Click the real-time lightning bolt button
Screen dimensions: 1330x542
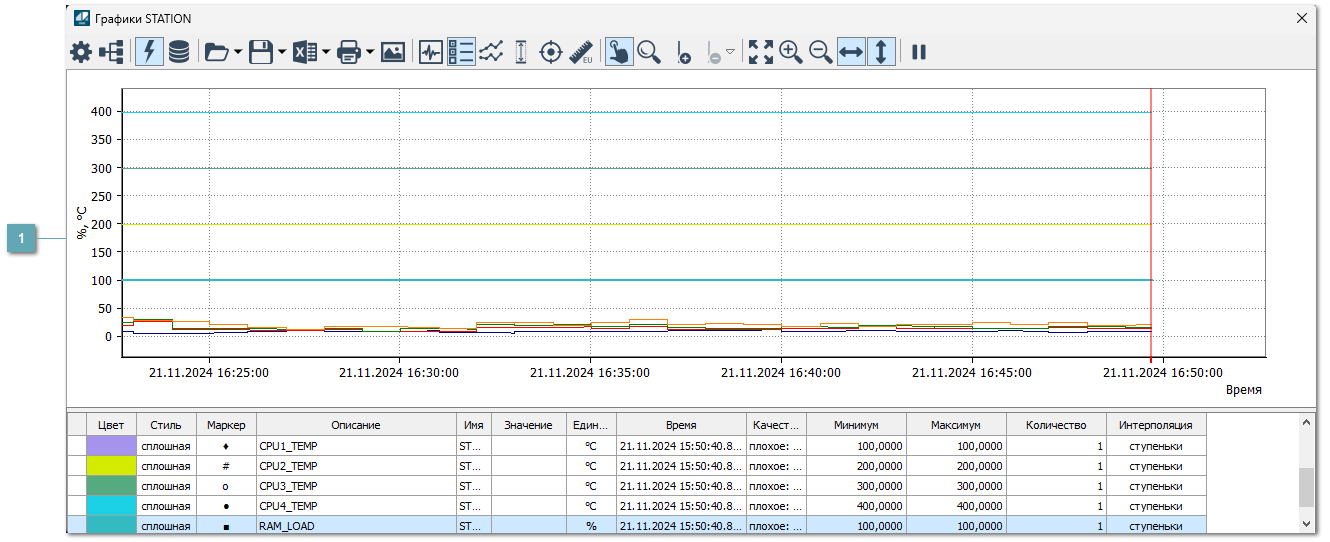pos(149,52)
